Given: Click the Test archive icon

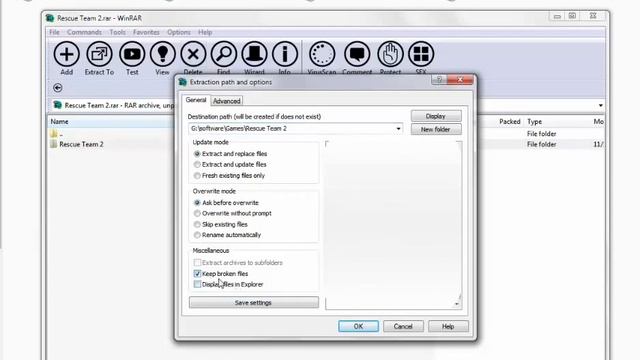Looking at the screenshot, I should pos(132,54).
